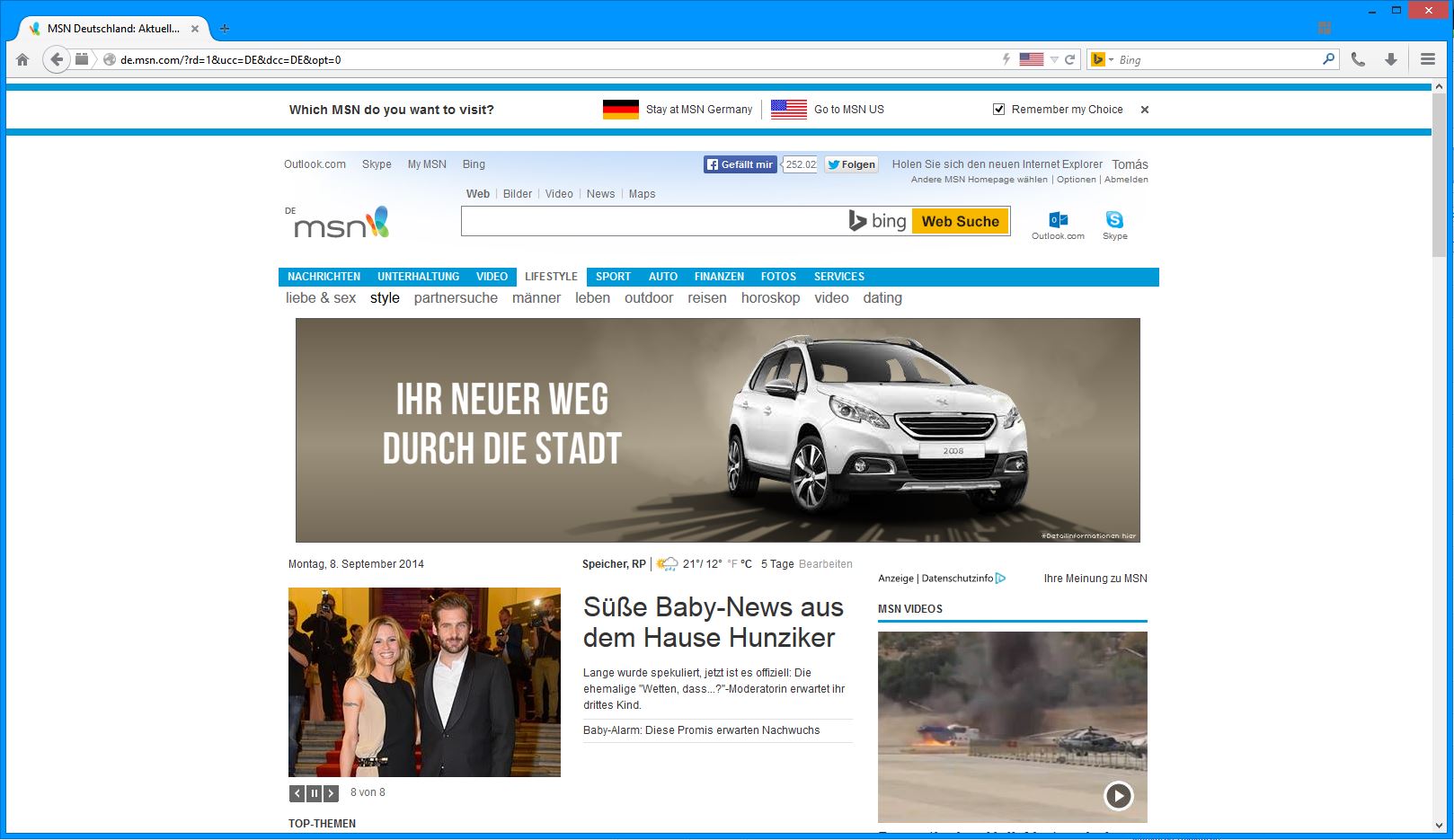This screenshot has height=840, width=1454.
Task: Click into the bing web search field
Action: [x=652, y=221]
